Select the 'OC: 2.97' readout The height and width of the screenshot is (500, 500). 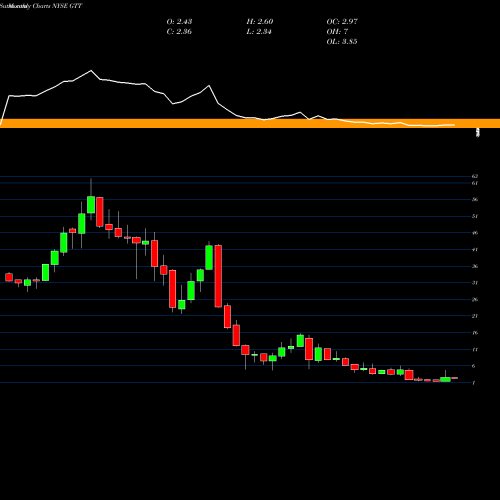pos(342,22)
